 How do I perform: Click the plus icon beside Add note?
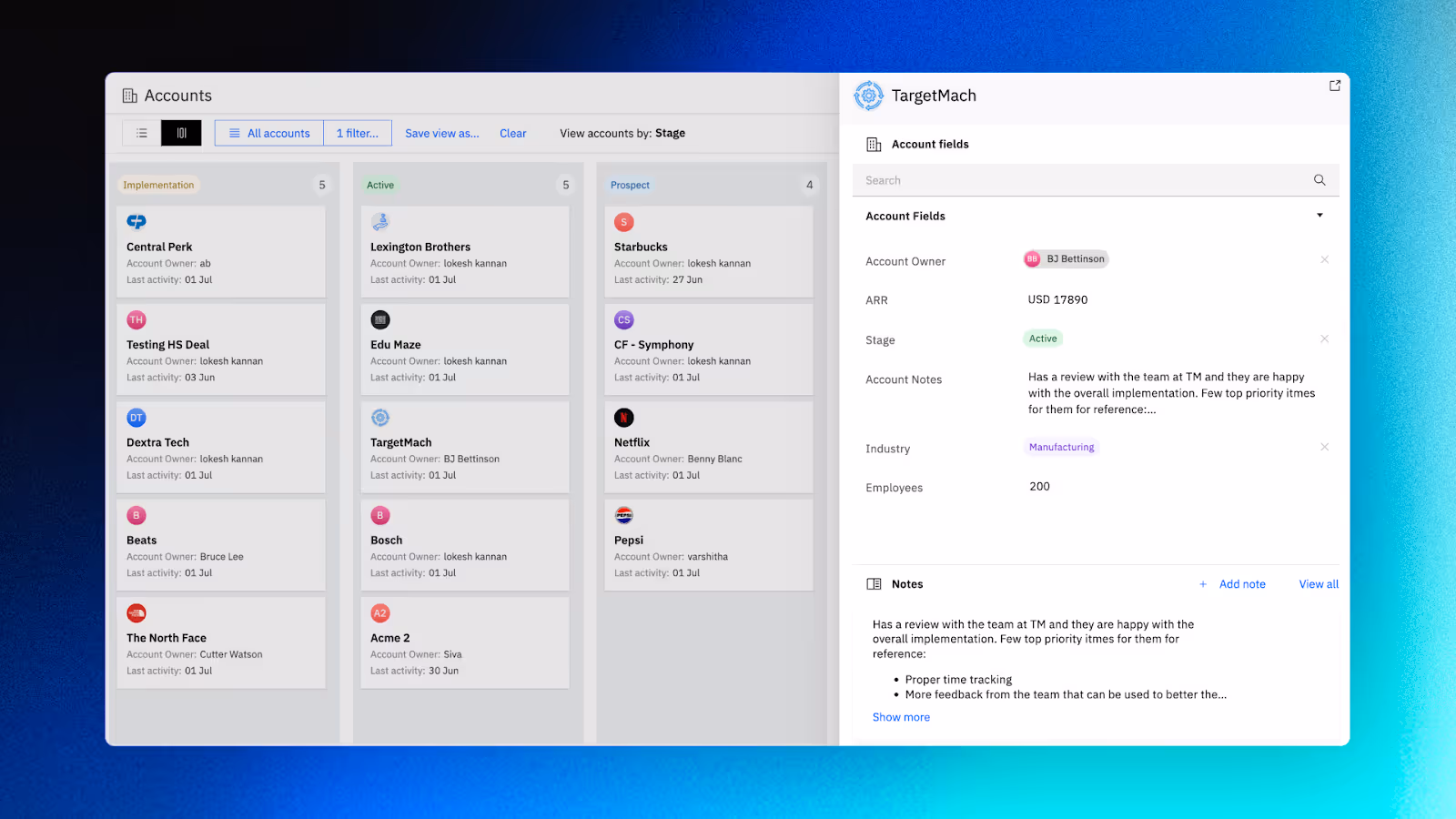coord(1203,584)
